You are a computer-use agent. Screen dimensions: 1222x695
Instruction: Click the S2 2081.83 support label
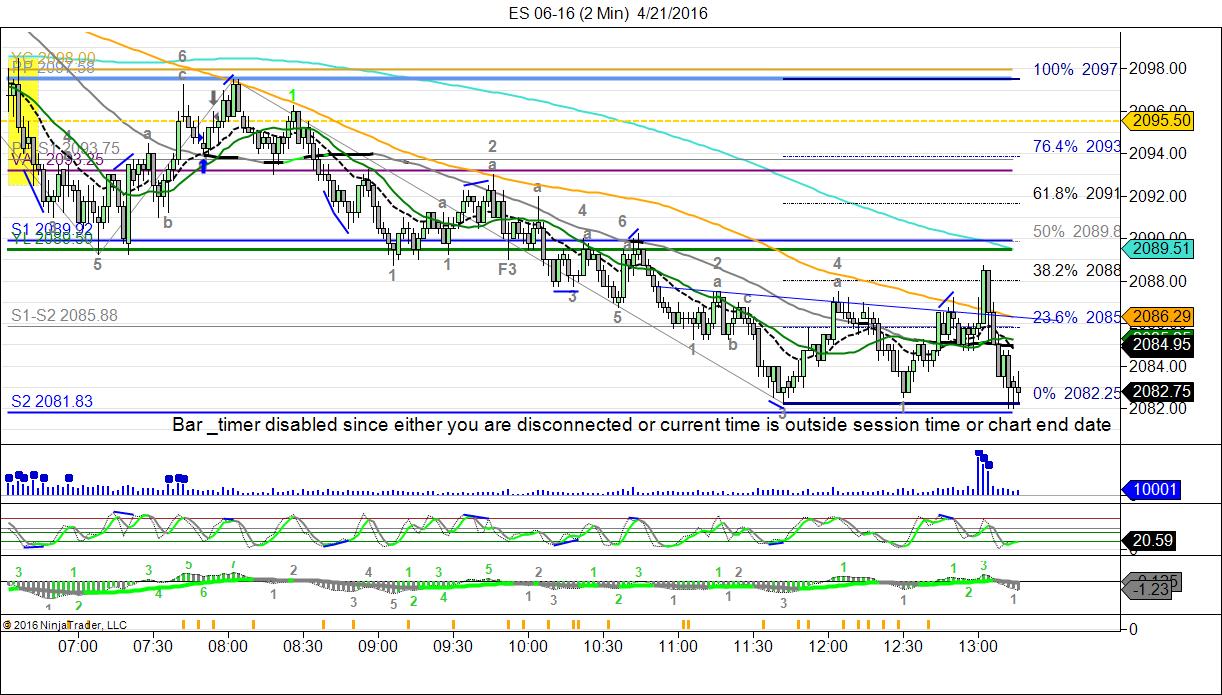pyautogui.click(x=52, y=401)
